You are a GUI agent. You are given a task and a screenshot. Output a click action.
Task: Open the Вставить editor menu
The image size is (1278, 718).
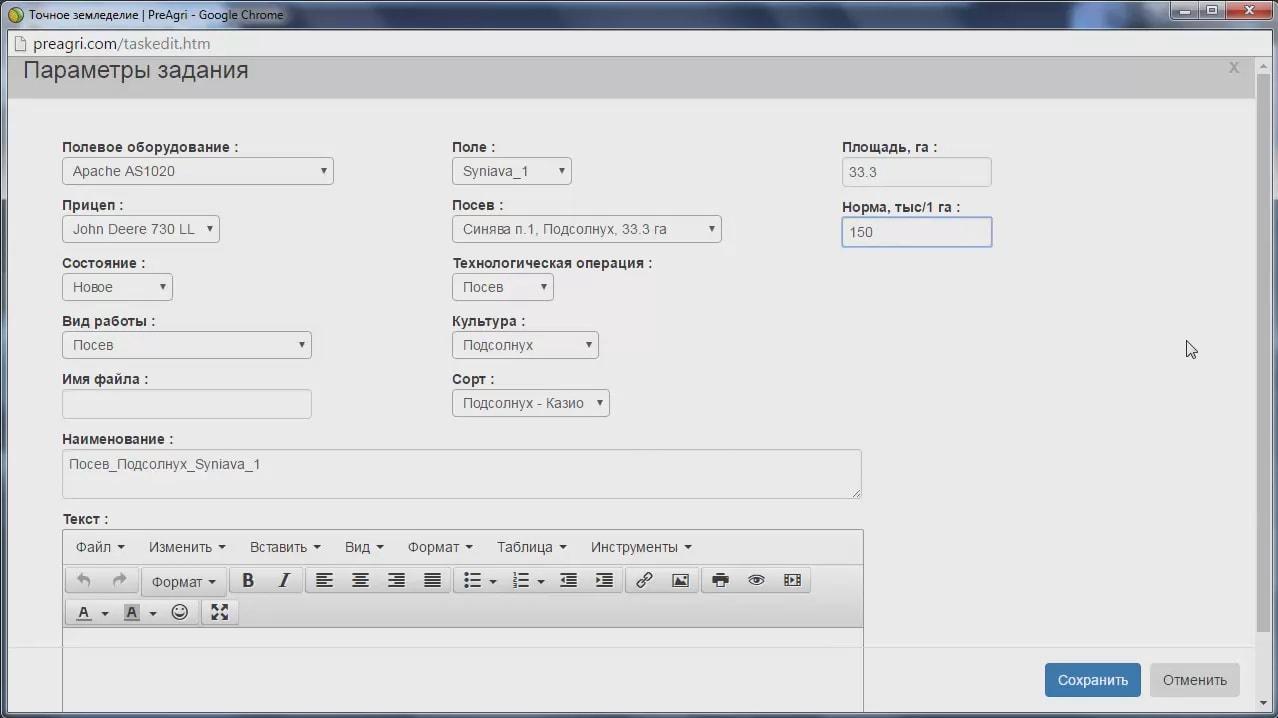(285, 547)
